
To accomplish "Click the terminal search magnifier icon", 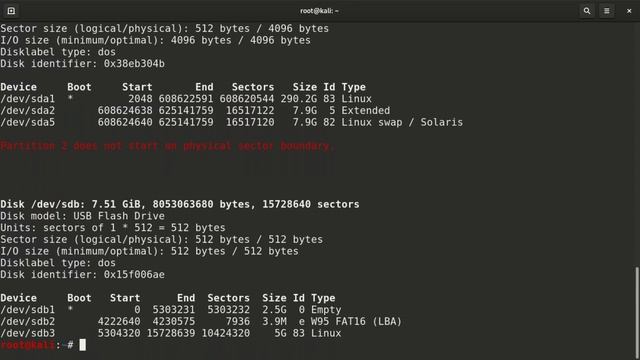I will [587, 11].
